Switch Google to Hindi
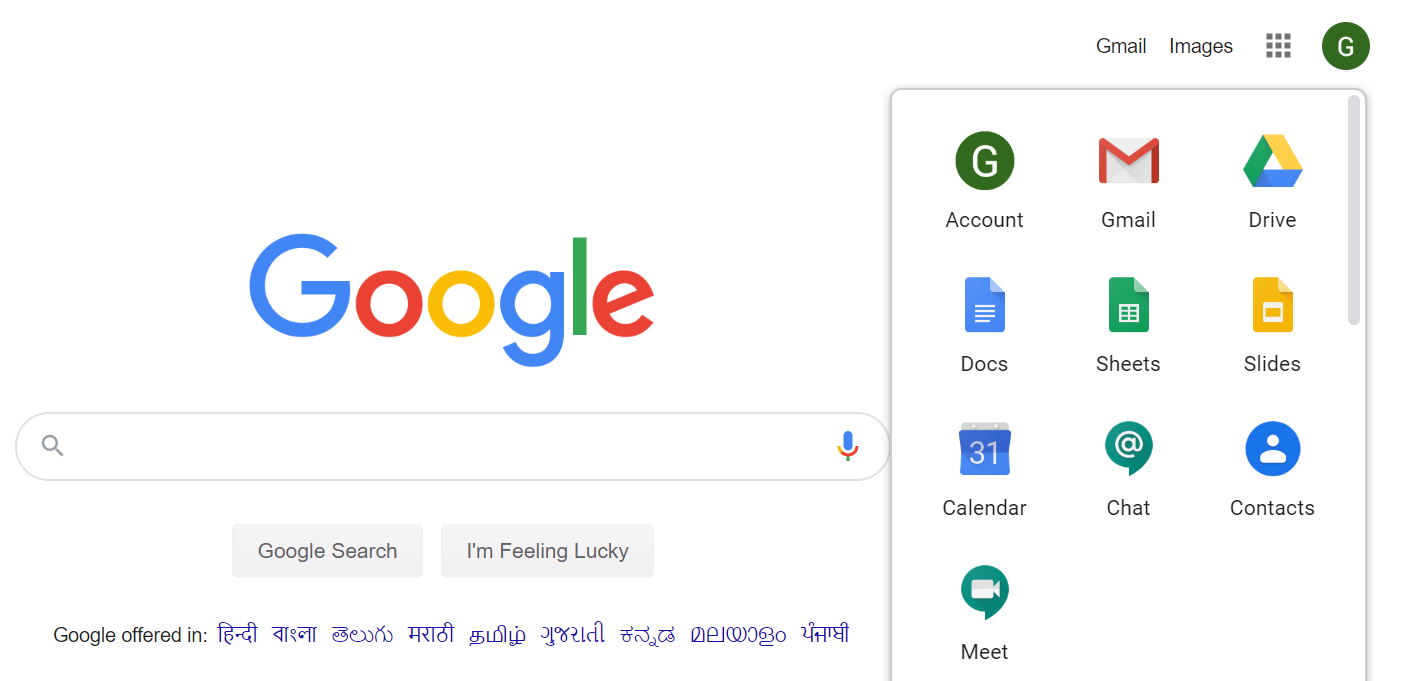Screen dimensions: 1403x681 pos(236,634)
